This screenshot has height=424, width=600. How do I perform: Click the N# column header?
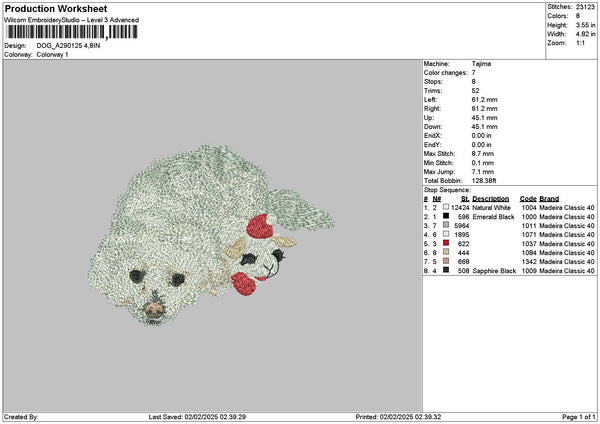coord(436,198)
